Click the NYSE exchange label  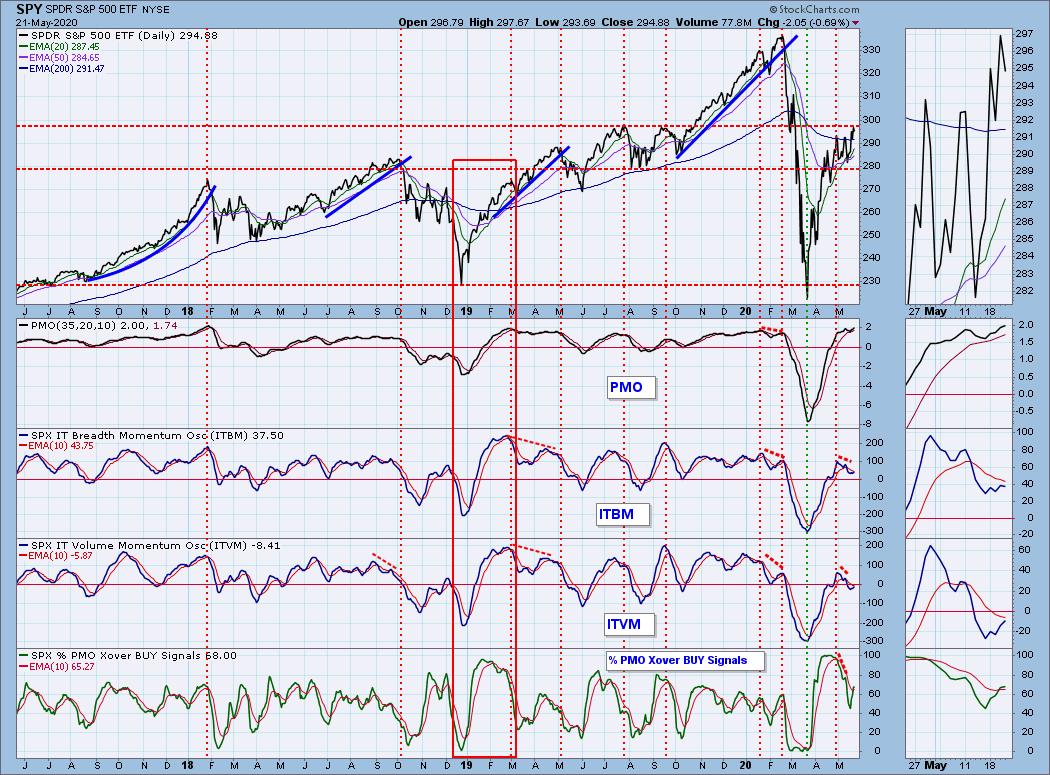(x=155, y=10)
